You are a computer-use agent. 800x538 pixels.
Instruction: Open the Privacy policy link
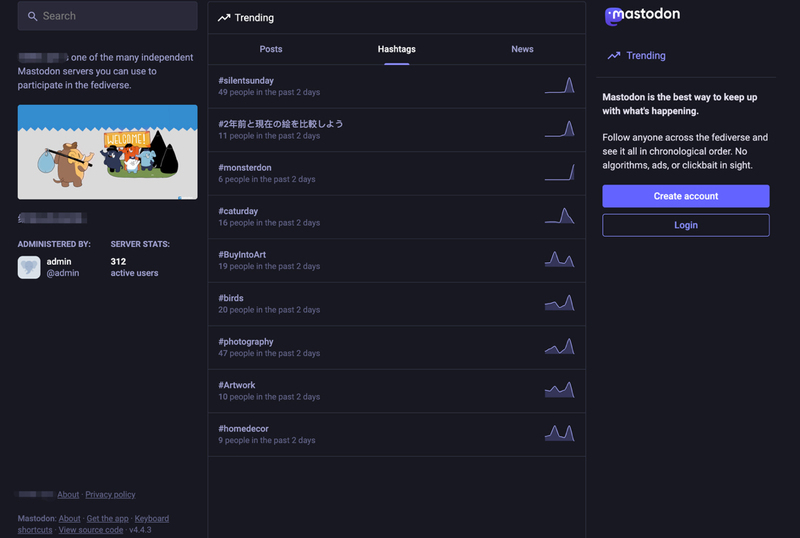[110, 495]
